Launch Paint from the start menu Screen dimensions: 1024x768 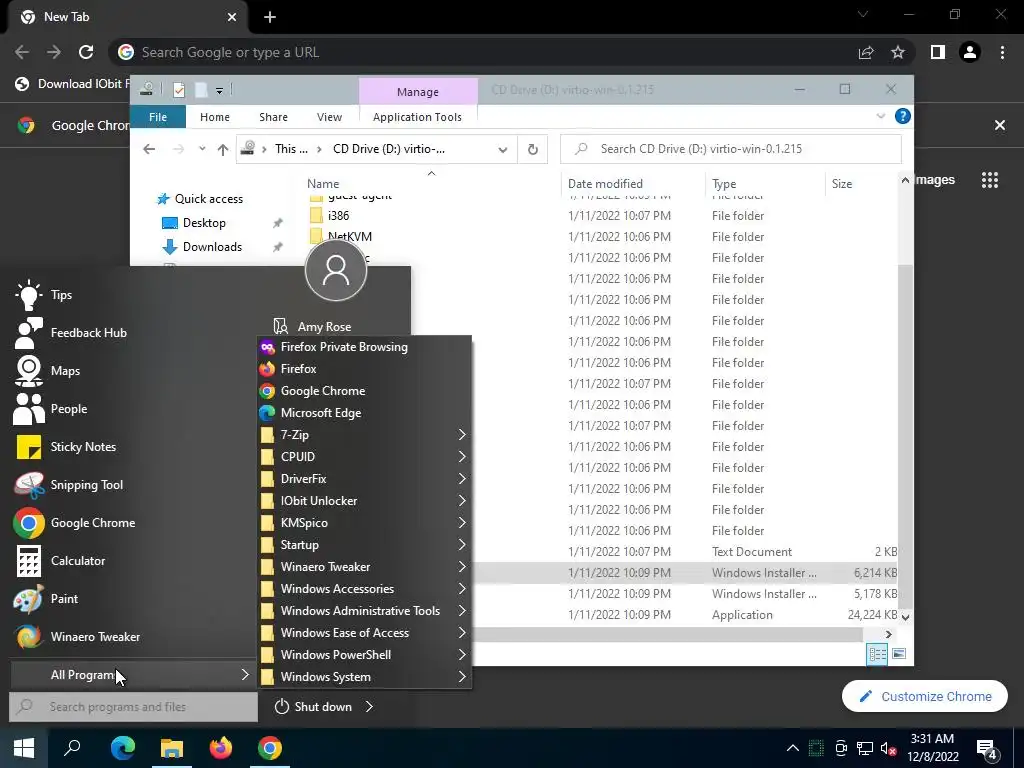pyautogui.click(x=45, y=598)
